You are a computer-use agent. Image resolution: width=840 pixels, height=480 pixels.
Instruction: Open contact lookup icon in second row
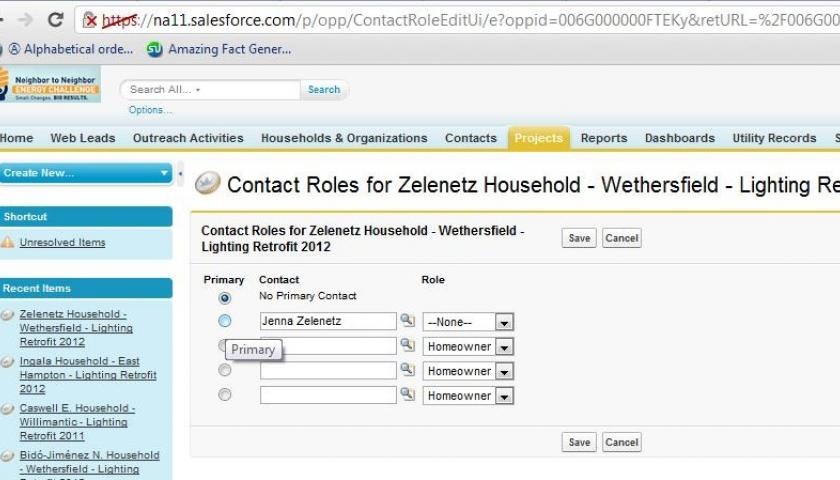(x=408, y=344)
